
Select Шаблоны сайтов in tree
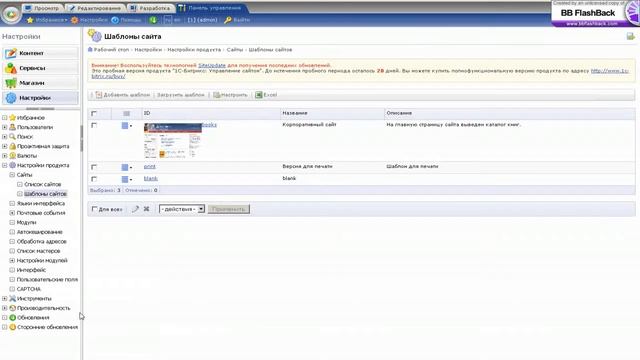tap(45, 194)
